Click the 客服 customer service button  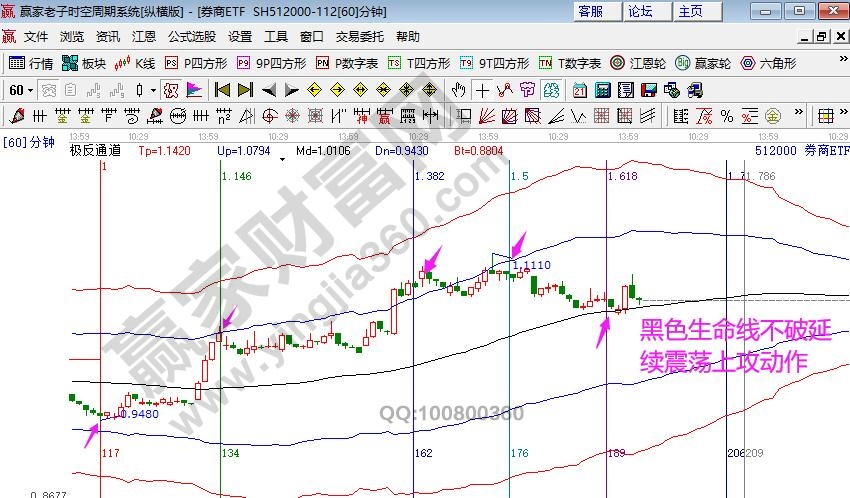591,11
